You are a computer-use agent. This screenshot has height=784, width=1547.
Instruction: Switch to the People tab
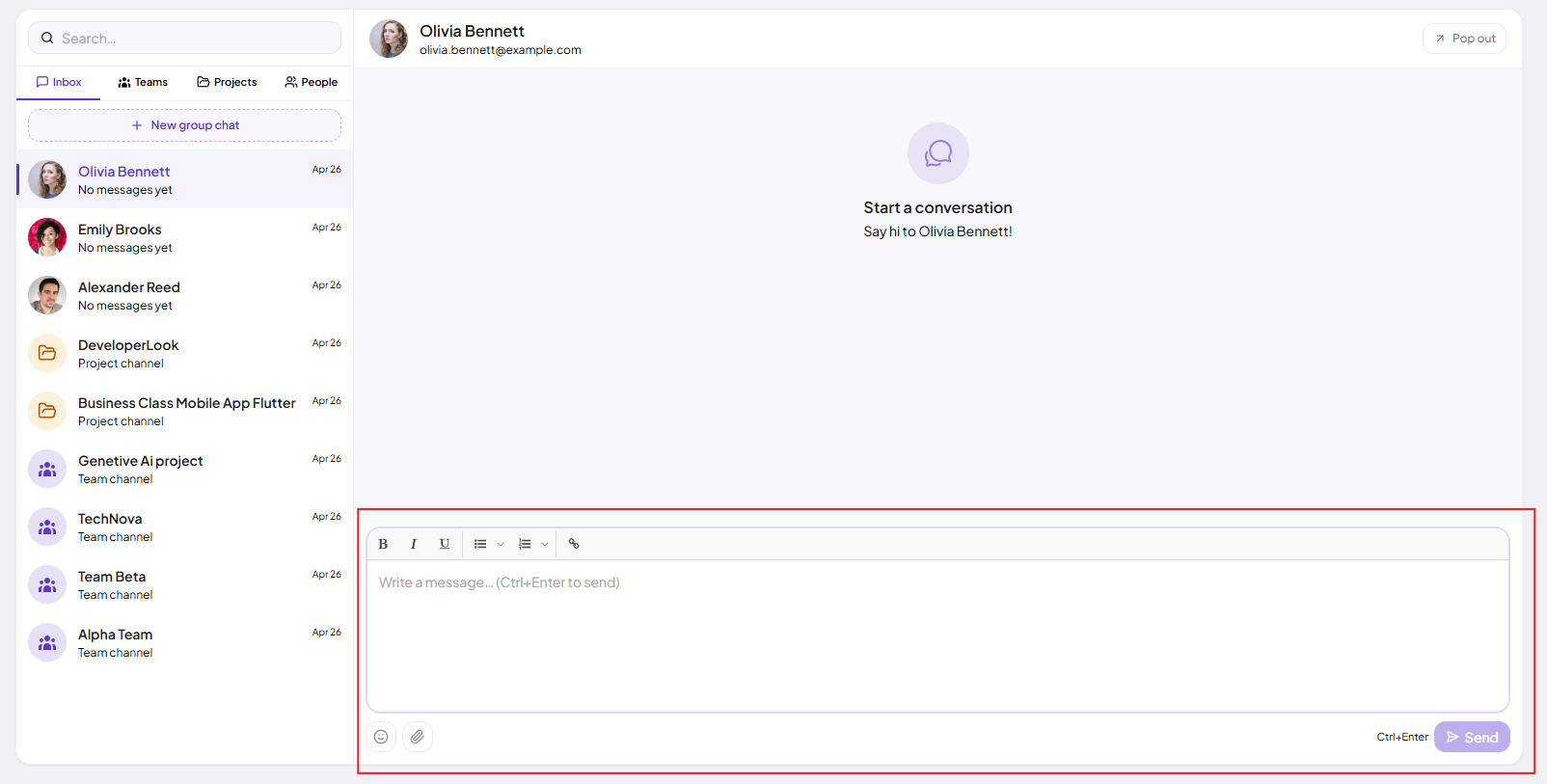tap(311, 82)
